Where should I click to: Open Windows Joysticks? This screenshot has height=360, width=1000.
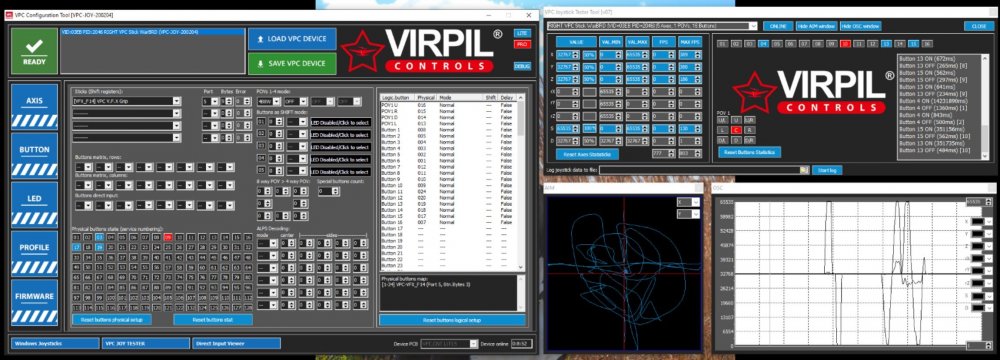click(54, 343)
